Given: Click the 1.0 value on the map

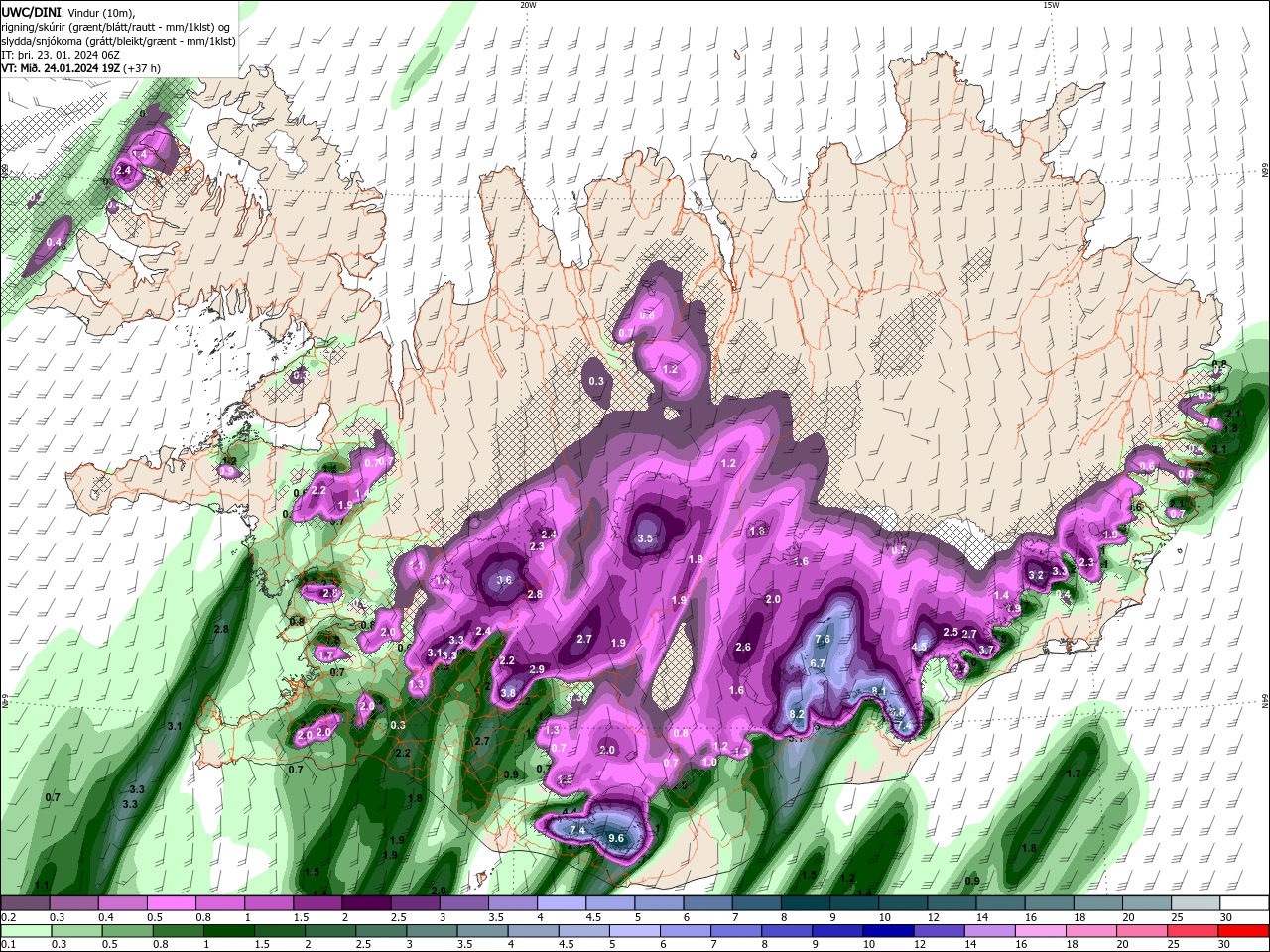Looking at the screenshot, I should pyautogui.click(x=709, y=763).
